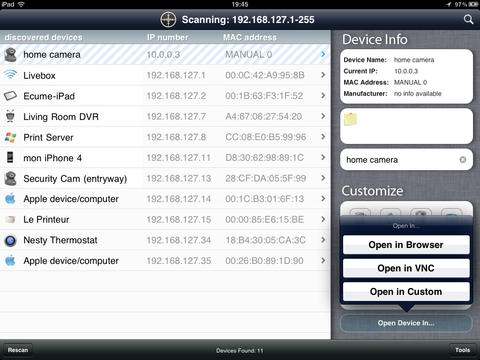Tap the Nesty Thermostat round icon
Screen dimensions: 480x360
tap(10, 240)
